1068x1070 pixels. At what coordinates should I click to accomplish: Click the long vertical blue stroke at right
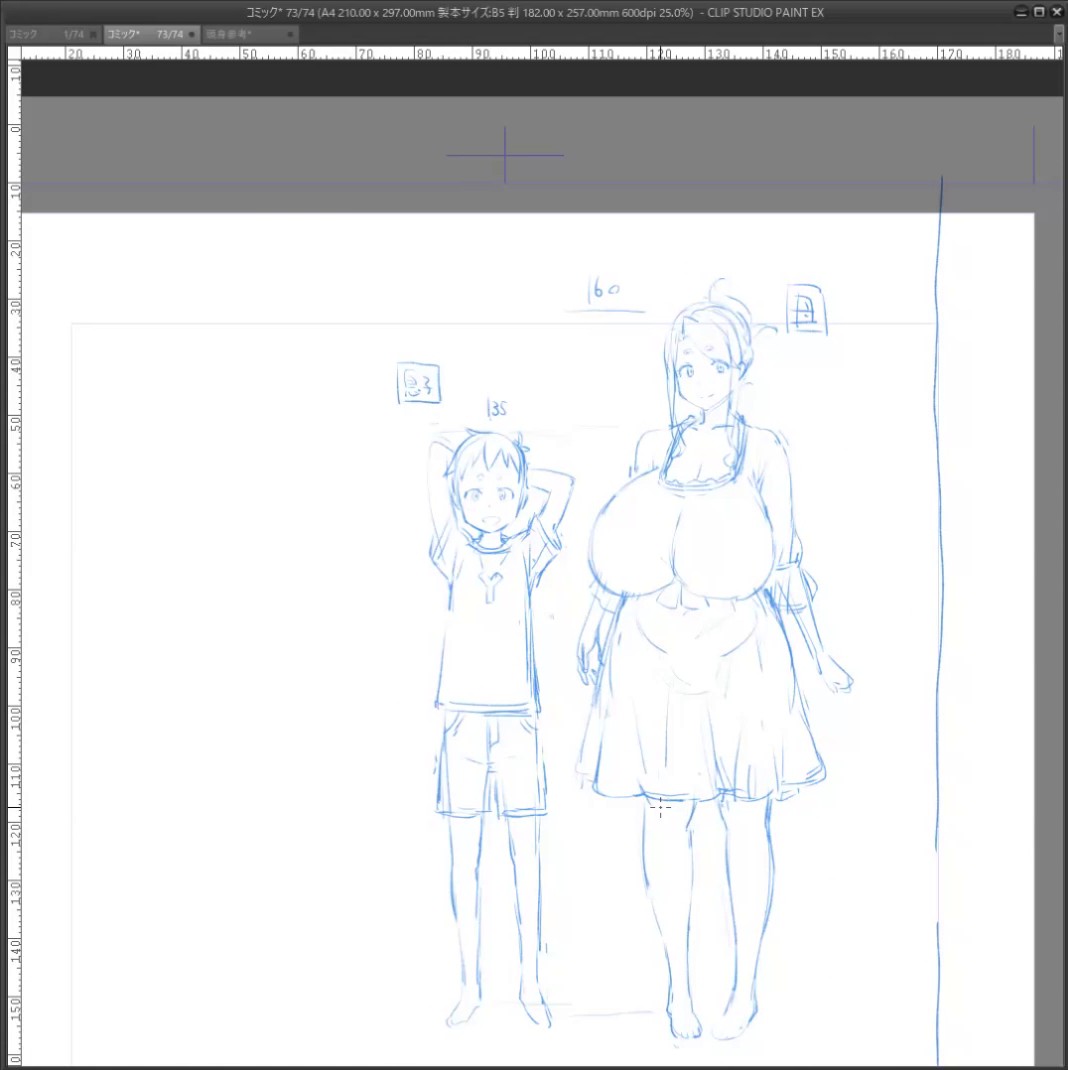[x=940, y=614]
